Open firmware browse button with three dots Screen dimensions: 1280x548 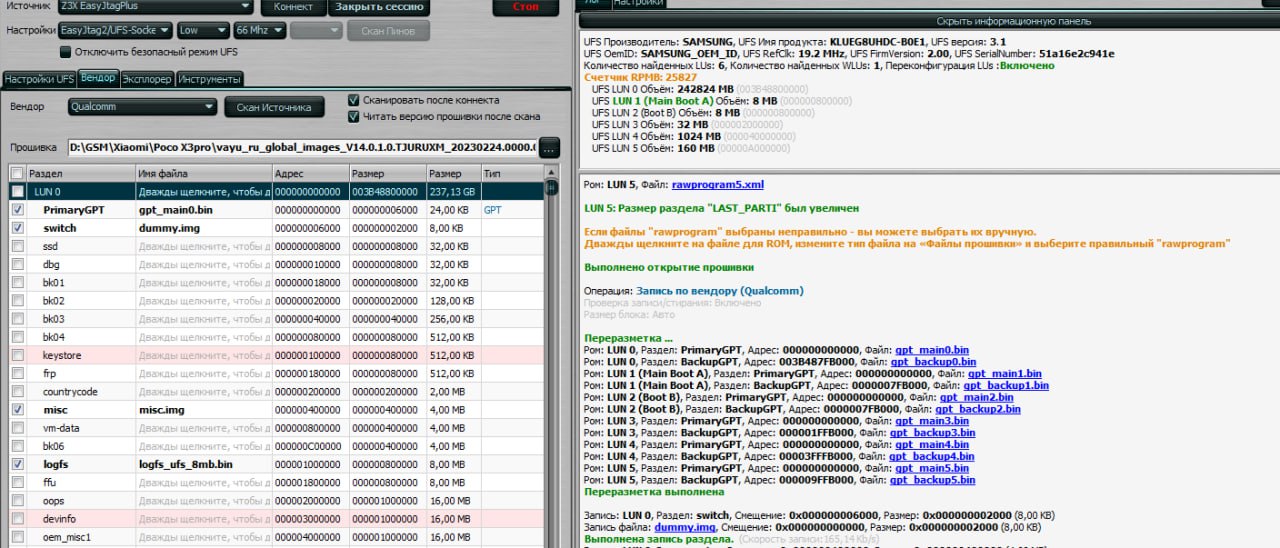tap(549, 148)
